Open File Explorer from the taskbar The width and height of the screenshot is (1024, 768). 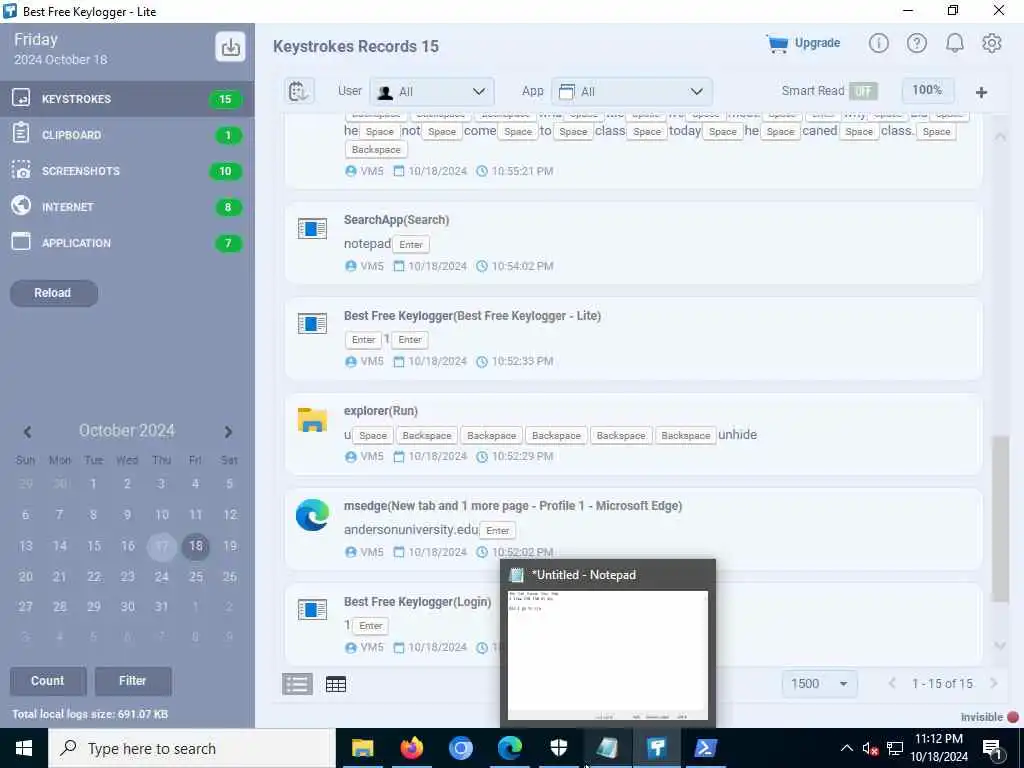point(362,748)
